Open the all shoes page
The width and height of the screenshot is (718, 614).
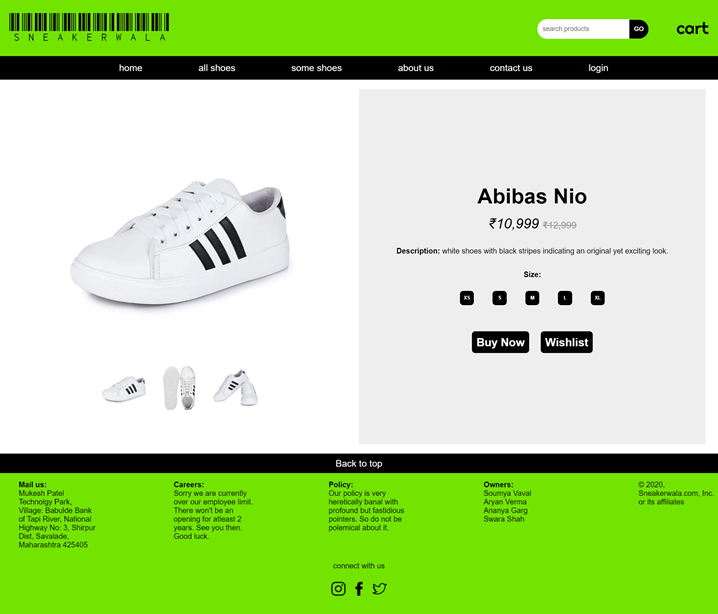pyautogui.click(x=217, y=68)
